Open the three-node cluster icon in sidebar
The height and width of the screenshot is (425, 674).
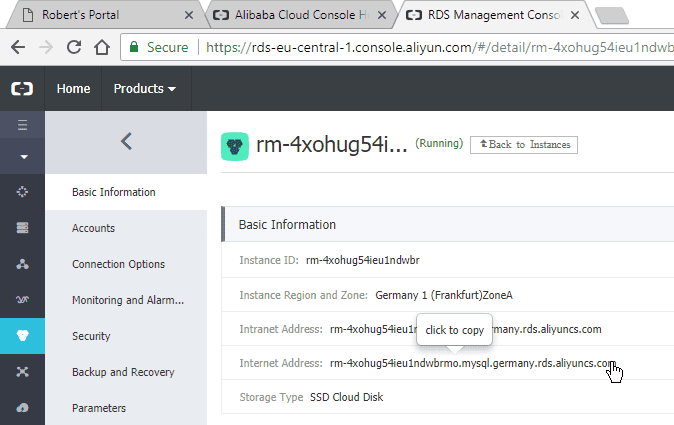pos(22,264)
